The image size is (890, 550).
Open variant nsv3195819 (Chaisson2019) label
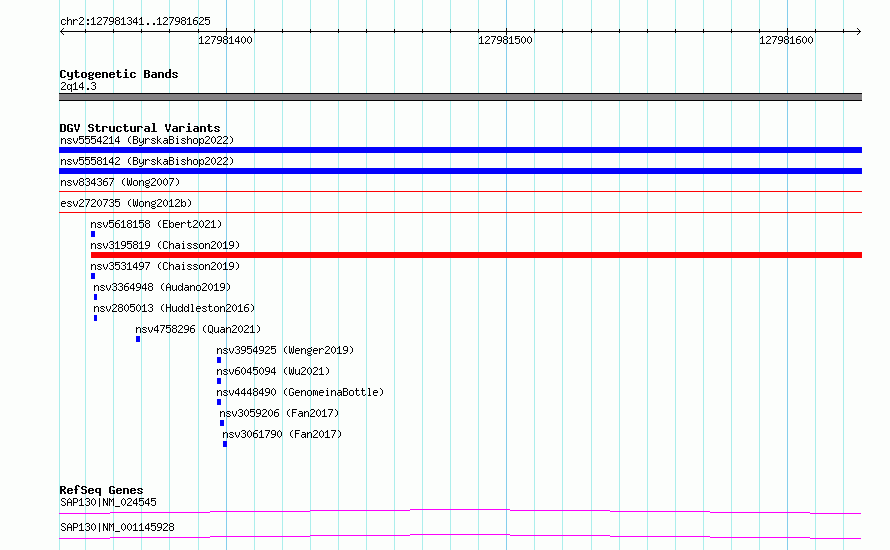[165, 245]
